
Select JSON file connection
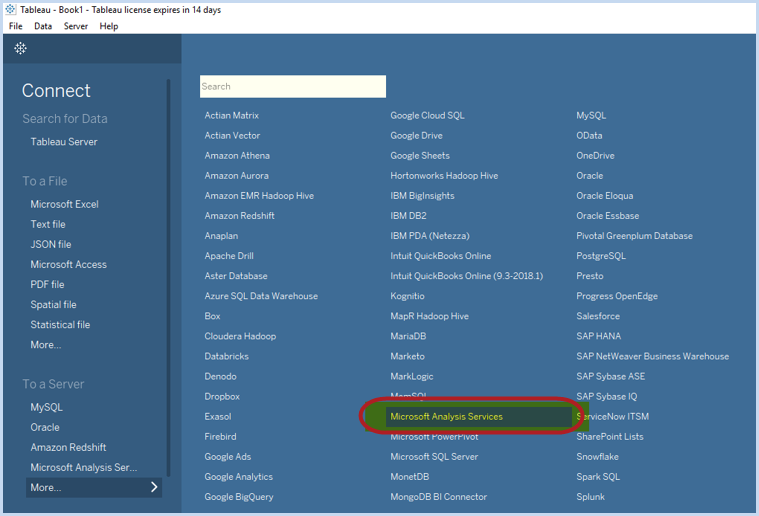(x=51, y=244)
